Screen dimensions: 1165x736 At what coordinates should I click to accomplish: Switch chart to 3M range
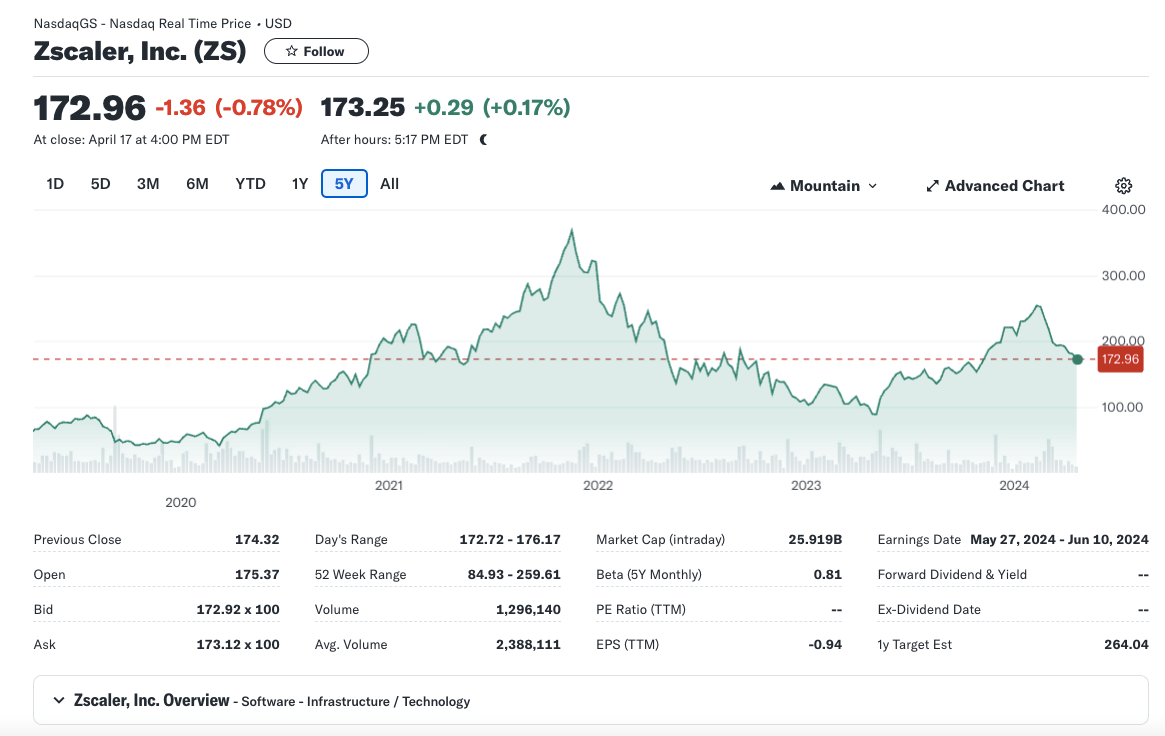pos(148,183)
